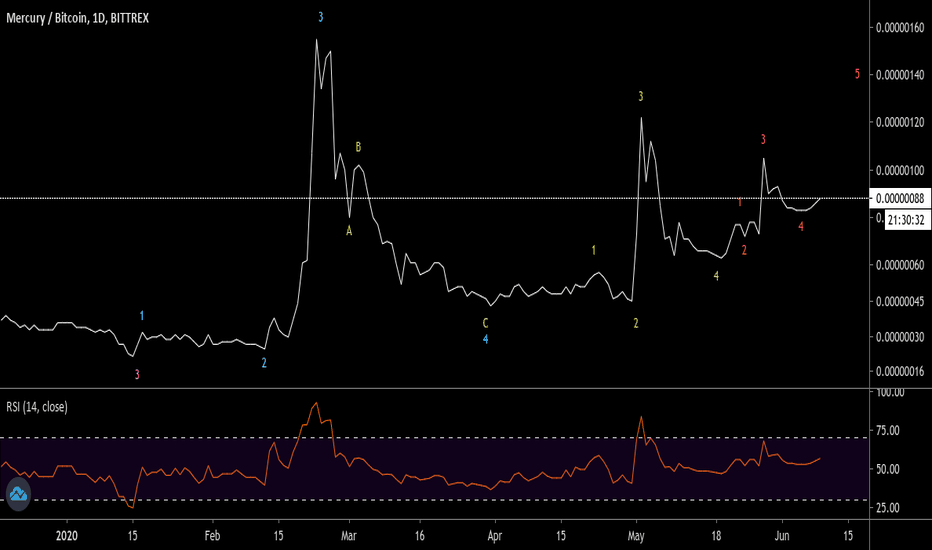Select the pink wave 3 label
This screenshot has height=550, width=932.
pyautogui.click(x=137, y=375)
